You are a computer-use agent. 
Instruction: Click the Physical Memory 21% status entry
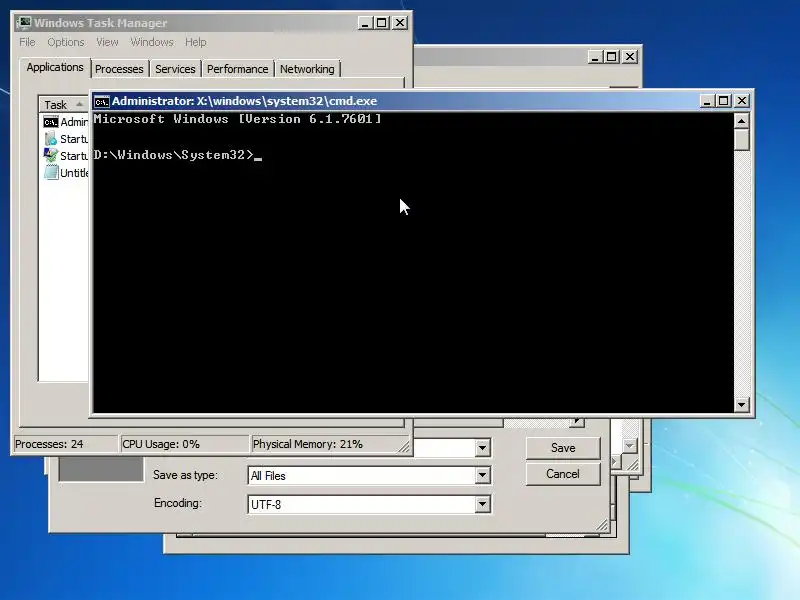pyautogui.click(x=329, y=444)
